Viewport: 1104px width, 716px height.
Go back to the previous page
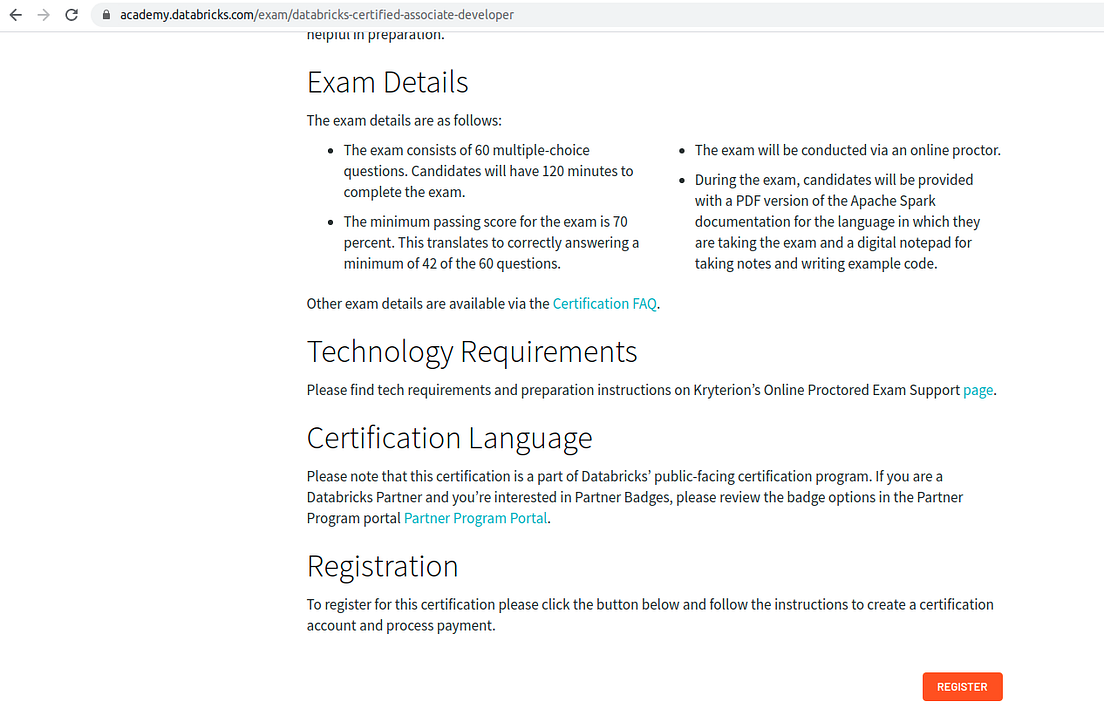coord(15,15)
